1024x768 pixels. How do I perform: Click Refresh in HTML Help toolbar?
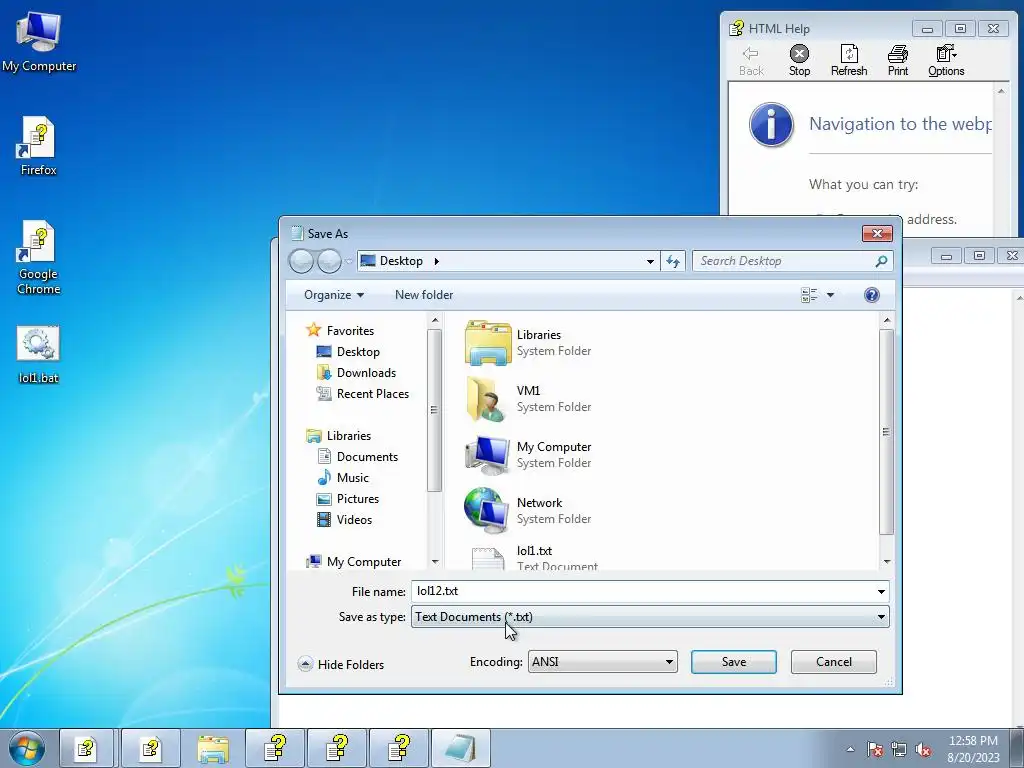tap(849, 61)
